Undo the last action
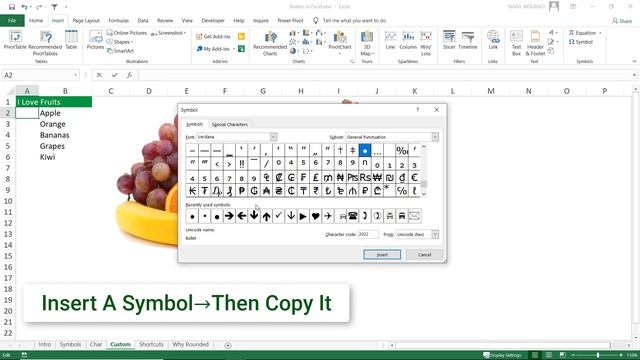 [24, 7]
